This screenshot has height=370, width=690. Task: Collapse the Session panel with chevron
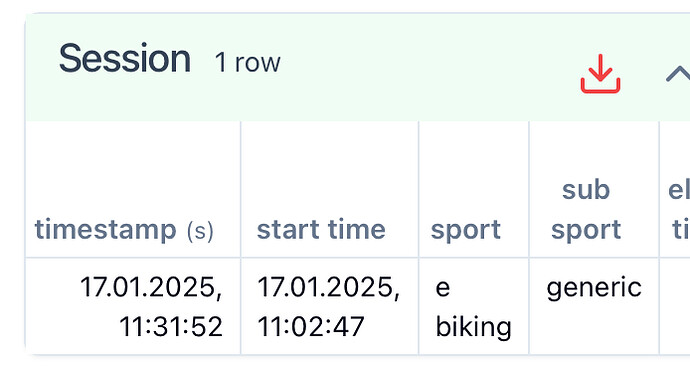(678, 74)
